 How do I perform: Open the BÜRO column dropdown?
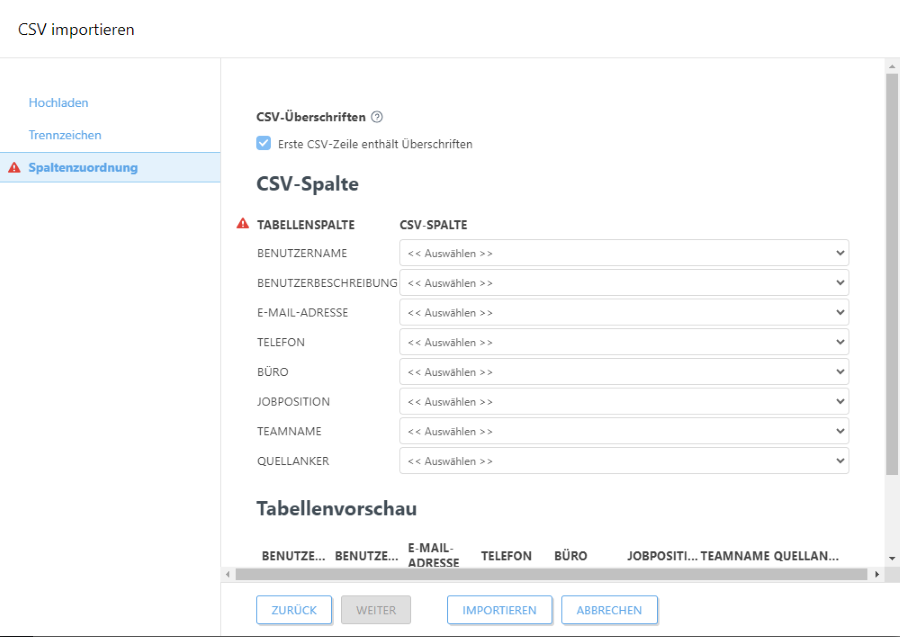840,371
